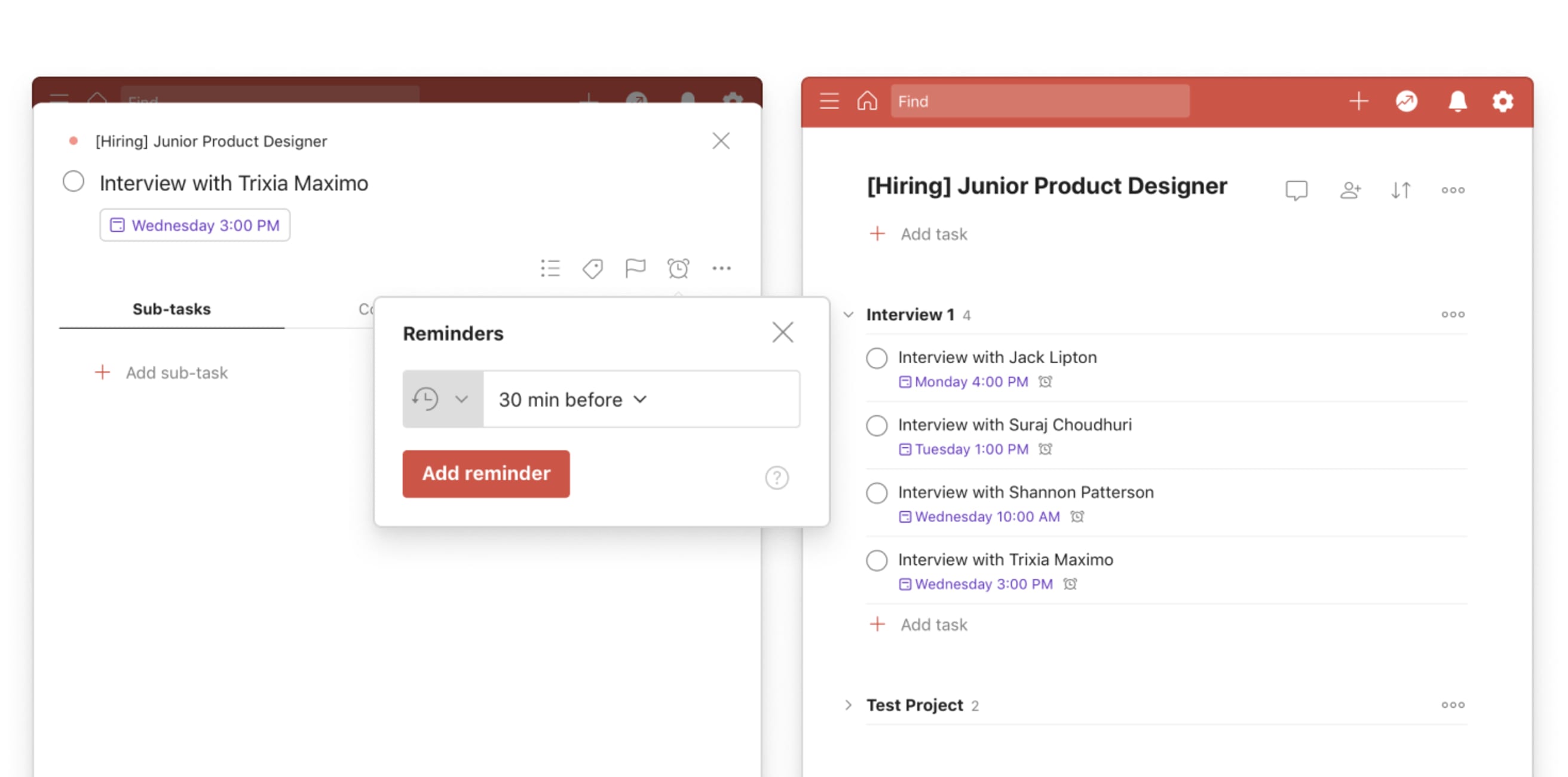Add a label via the tag icon
Screen dimensions: 1568x777
[x=592, y=268]
